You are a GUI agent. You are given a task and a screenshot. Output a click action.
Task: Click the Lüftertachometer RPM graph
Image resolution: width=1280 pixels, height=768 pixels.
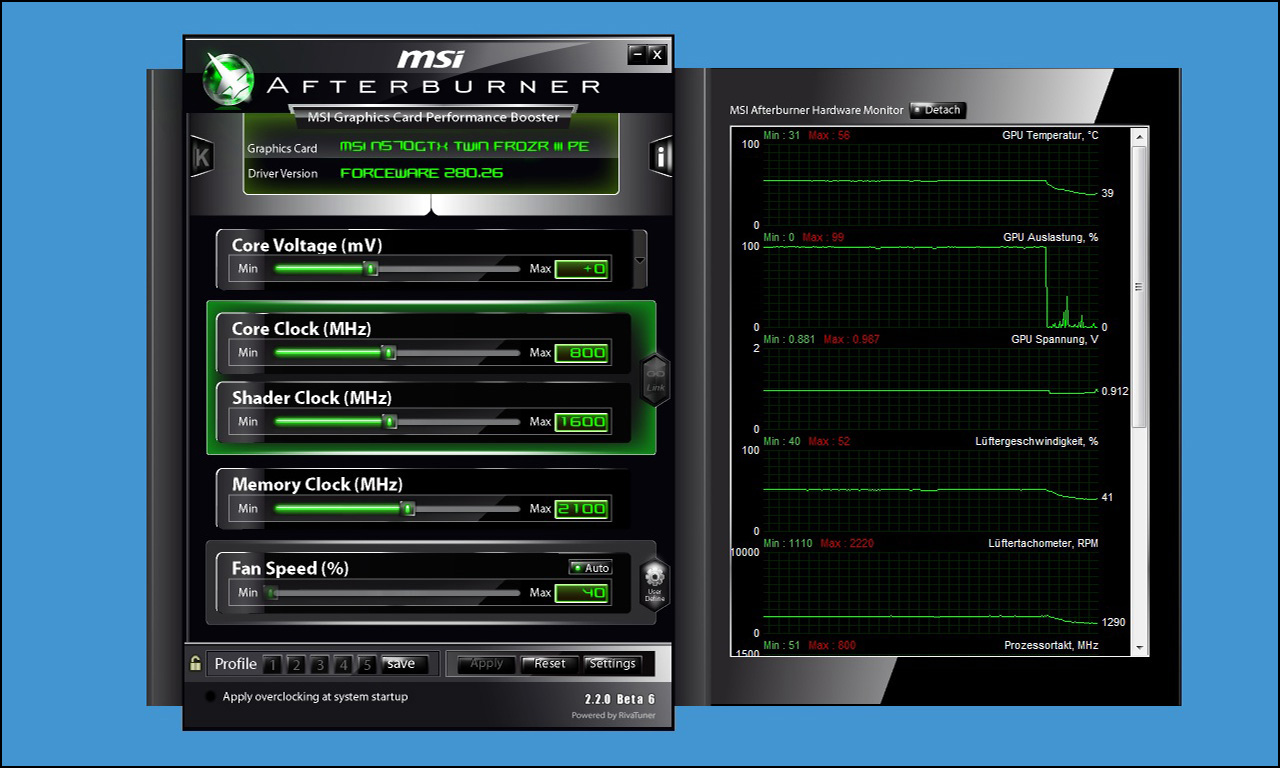(931, 592)
